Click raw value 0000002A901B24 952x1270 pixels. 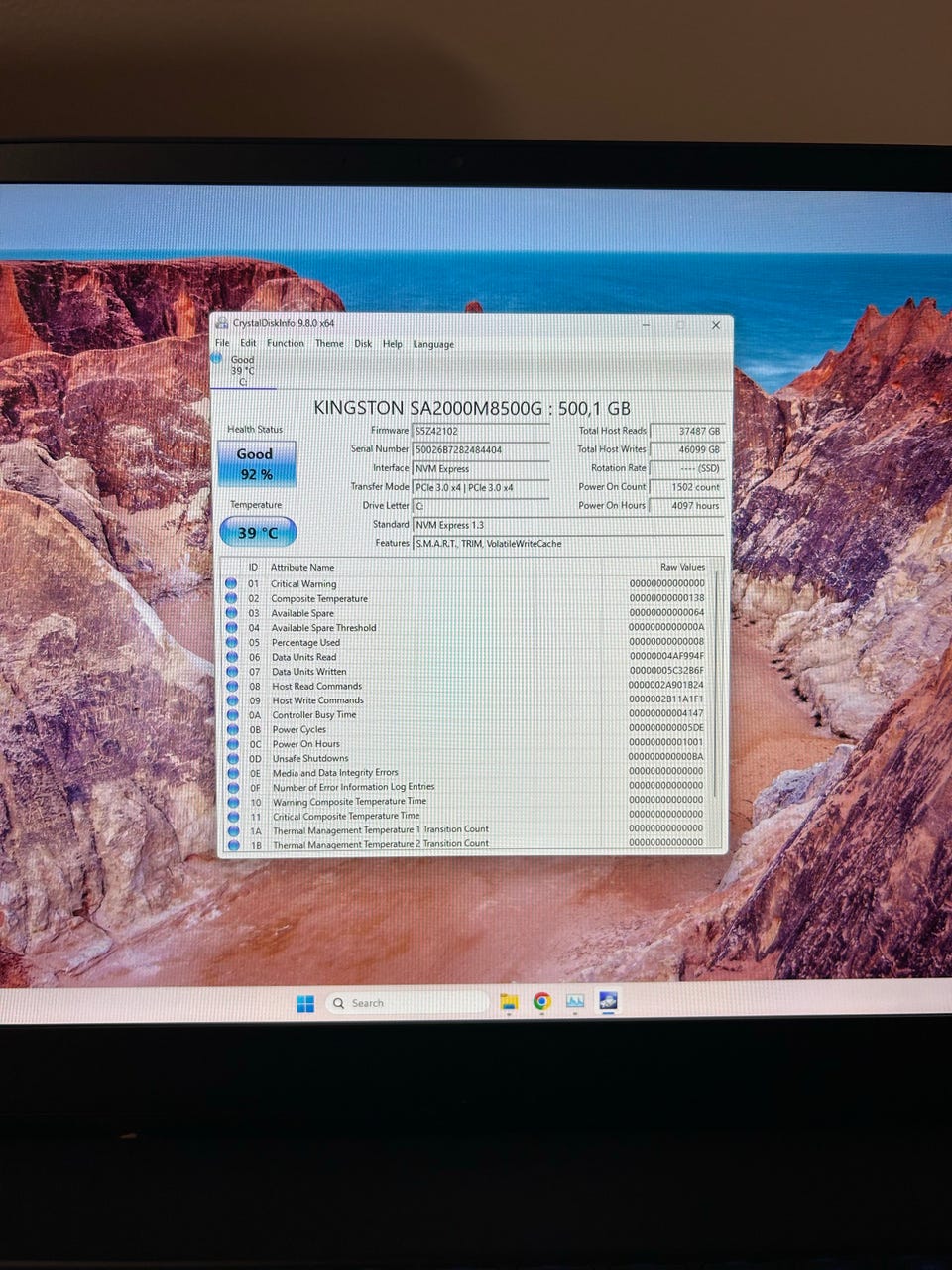tap(666, 685)
